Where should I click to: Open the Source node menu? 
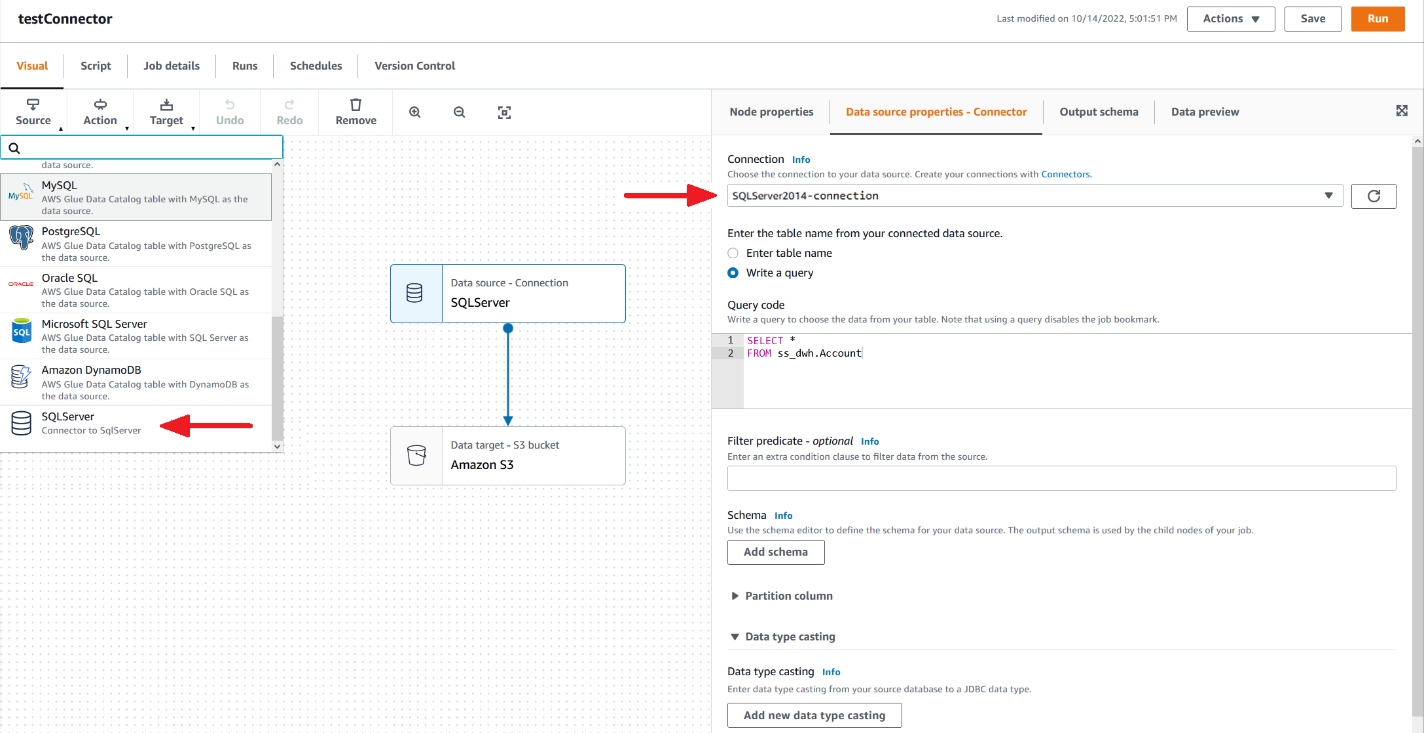[x=33, y=112]
